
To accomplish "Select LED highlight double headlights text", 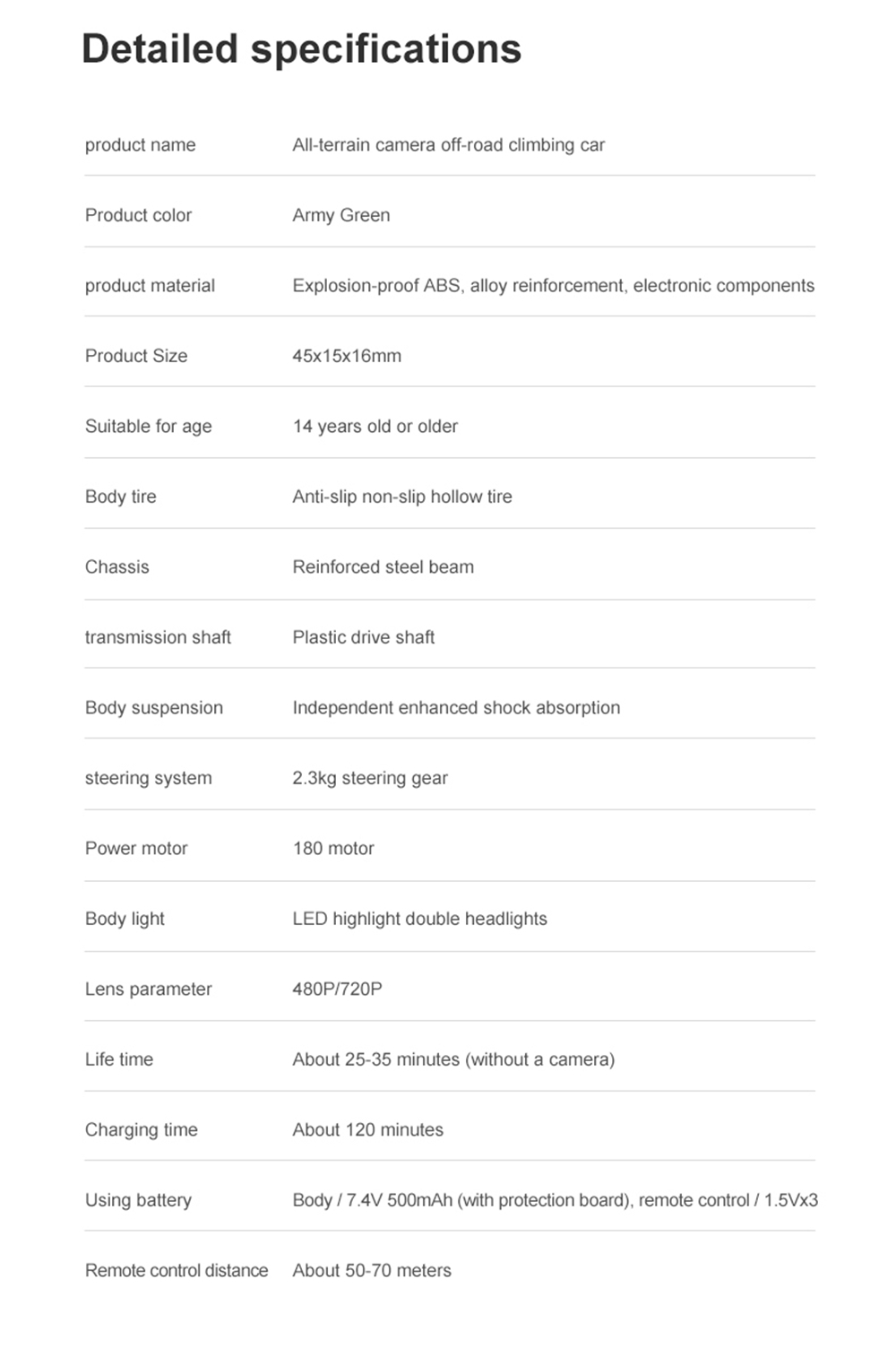I will pos(419,919).
